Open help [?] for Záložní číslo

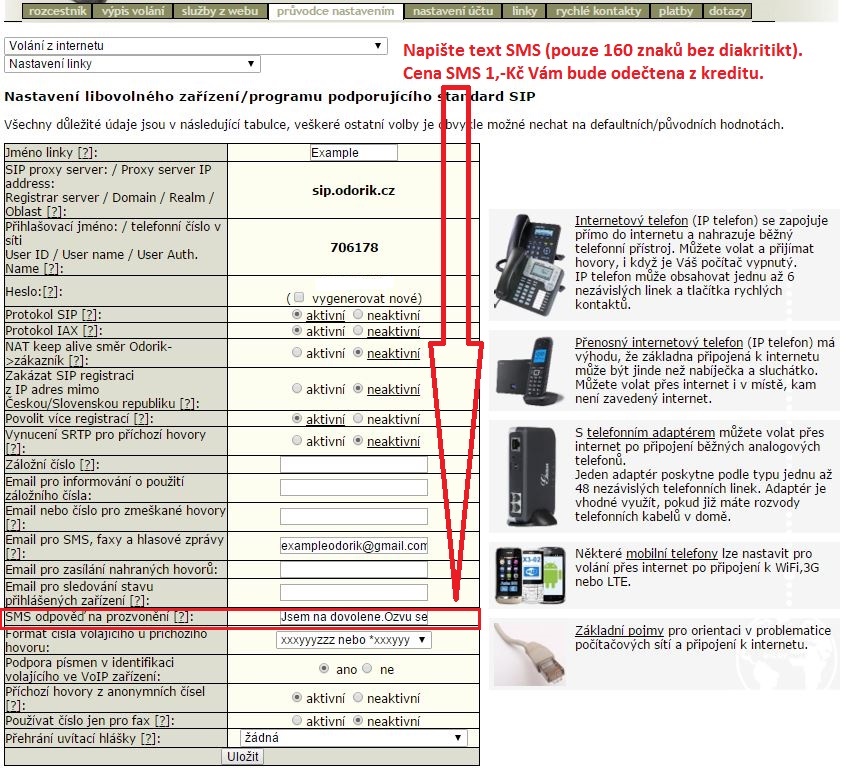coord(87,465)
